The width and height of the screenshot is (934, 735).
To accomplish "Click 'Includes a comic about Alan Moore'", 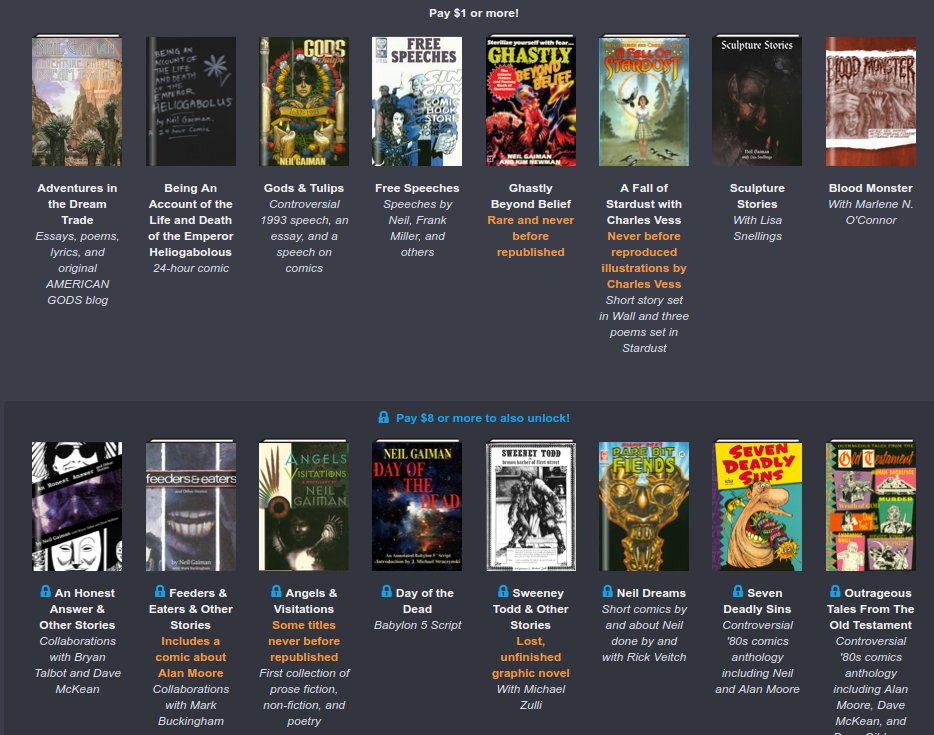I will (x=191, y=657).
